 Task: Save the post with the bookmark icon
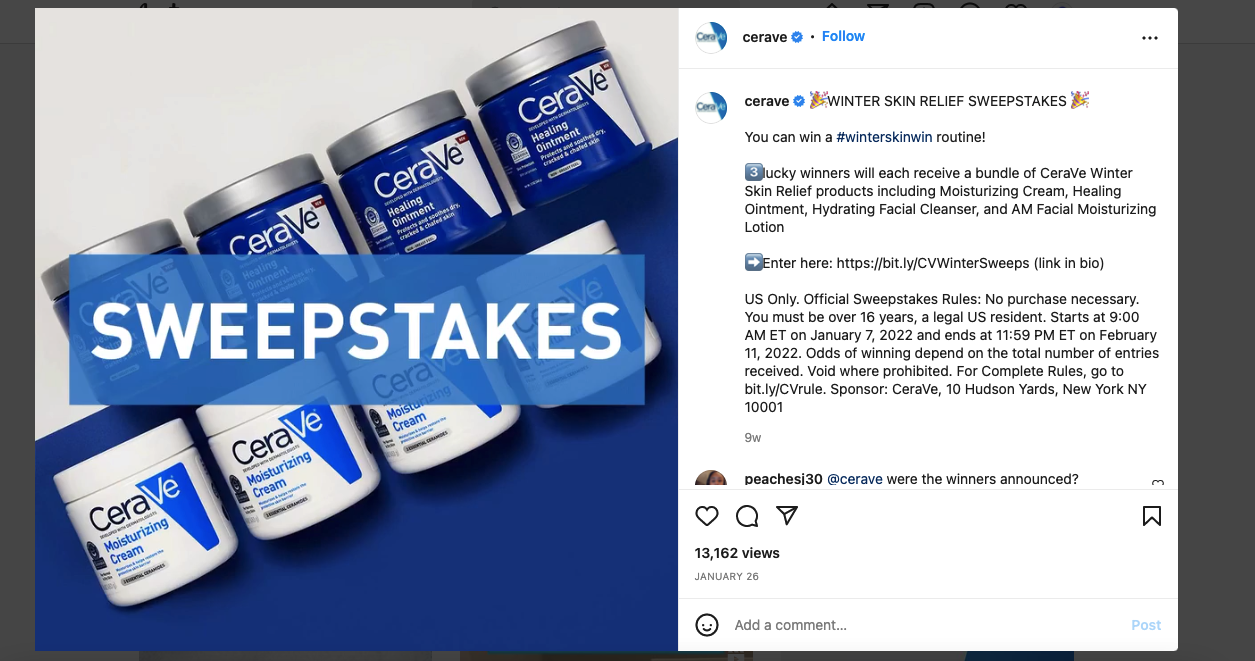click(1151, 516)
